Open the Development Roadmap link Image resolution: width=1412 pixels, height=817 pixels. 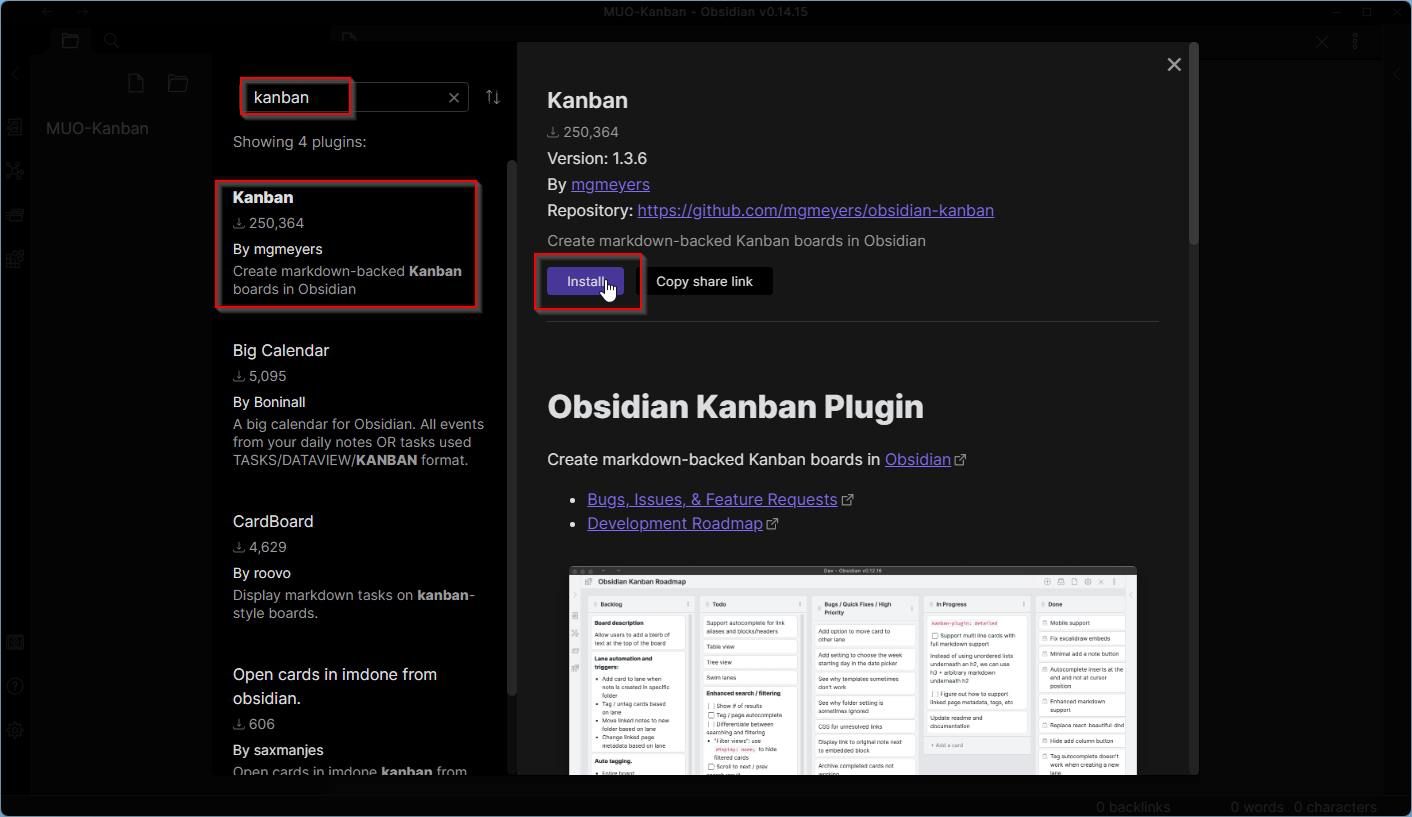point(674,523)
